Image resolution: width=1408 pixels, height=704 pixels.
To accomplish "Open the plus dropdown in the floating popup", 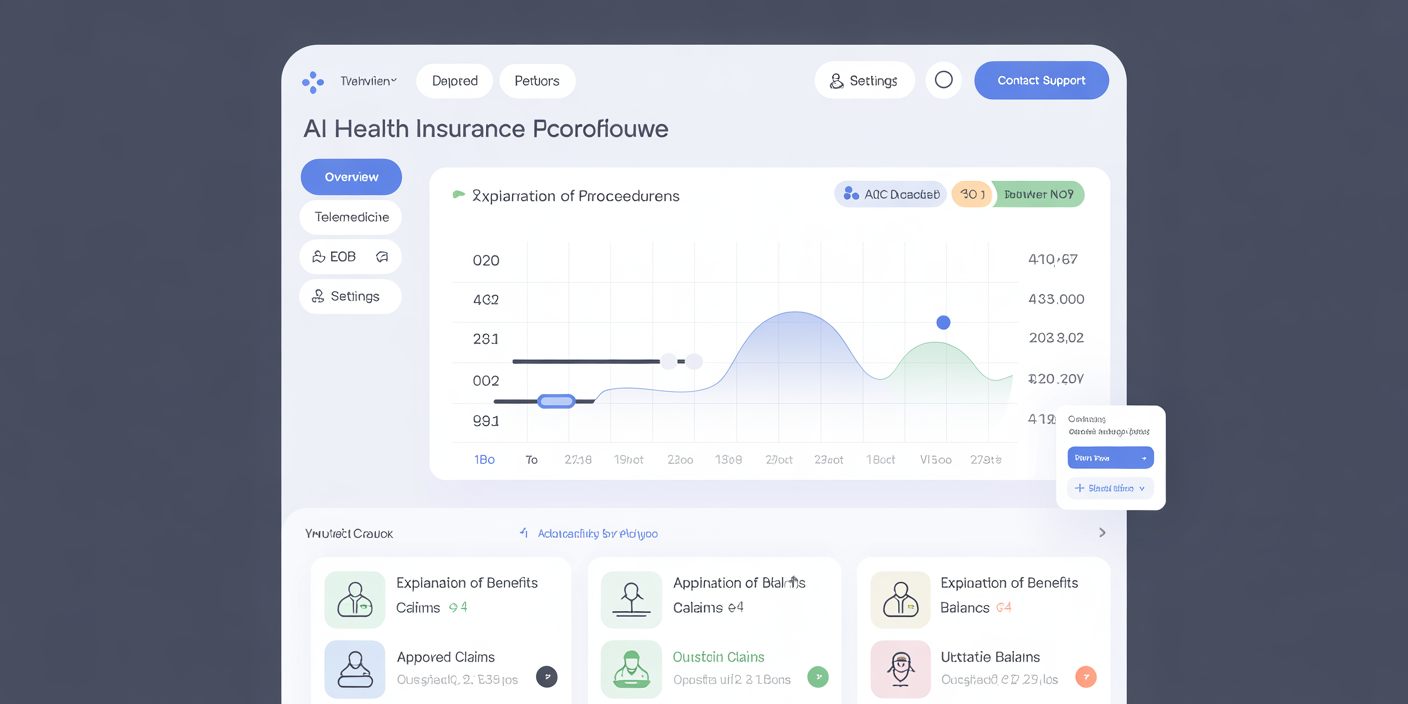I will click(1111, 488).
